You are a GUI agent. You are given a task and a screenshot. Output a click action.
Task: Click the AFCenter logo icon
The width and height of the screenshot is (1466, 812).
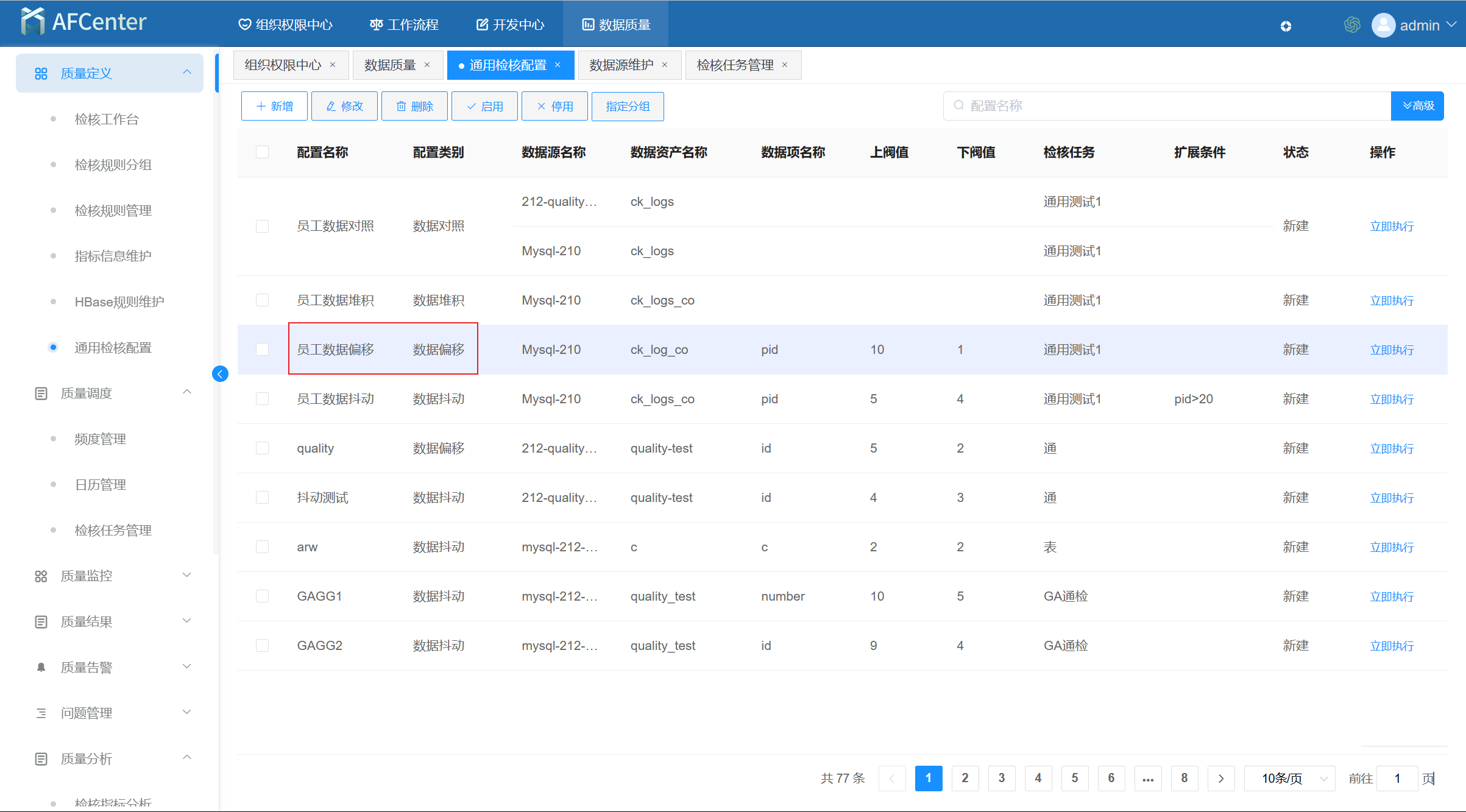(32, 22)
